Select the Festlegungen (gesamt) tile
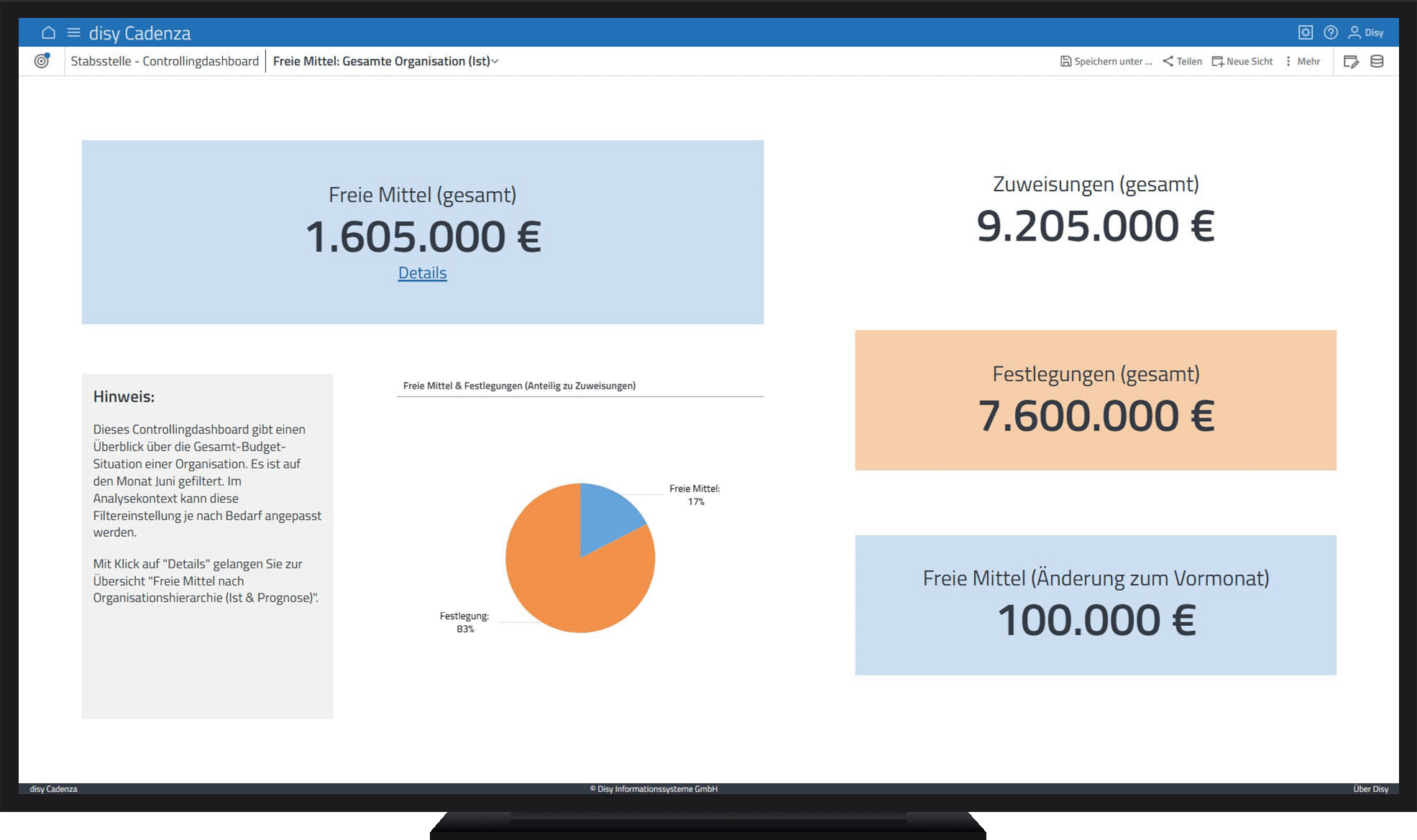 tap(1095, 400)
